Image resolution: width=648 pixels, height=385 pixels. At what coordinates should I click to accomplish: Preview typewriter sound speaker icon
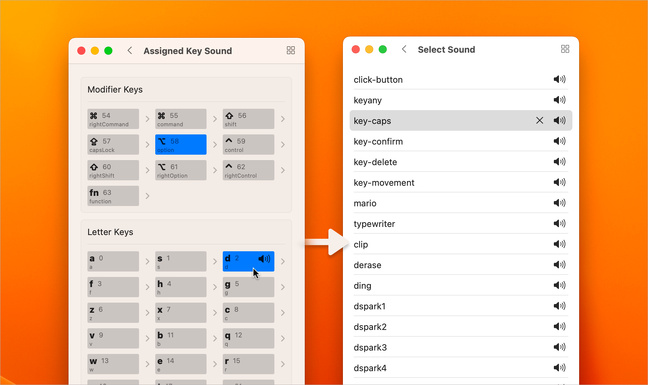pyautogui.click(x=560, y=223)
